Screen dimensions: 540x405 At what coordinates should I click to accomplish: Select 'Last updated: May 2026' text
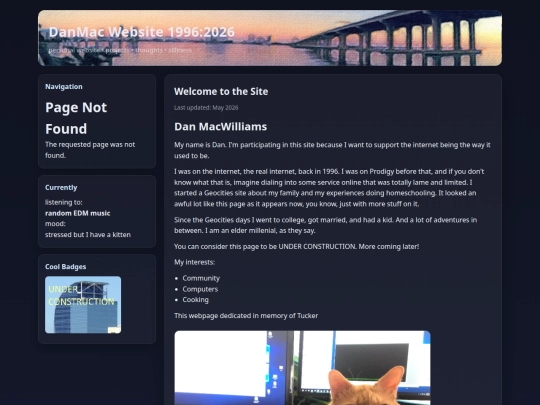[x=206, y=107]
